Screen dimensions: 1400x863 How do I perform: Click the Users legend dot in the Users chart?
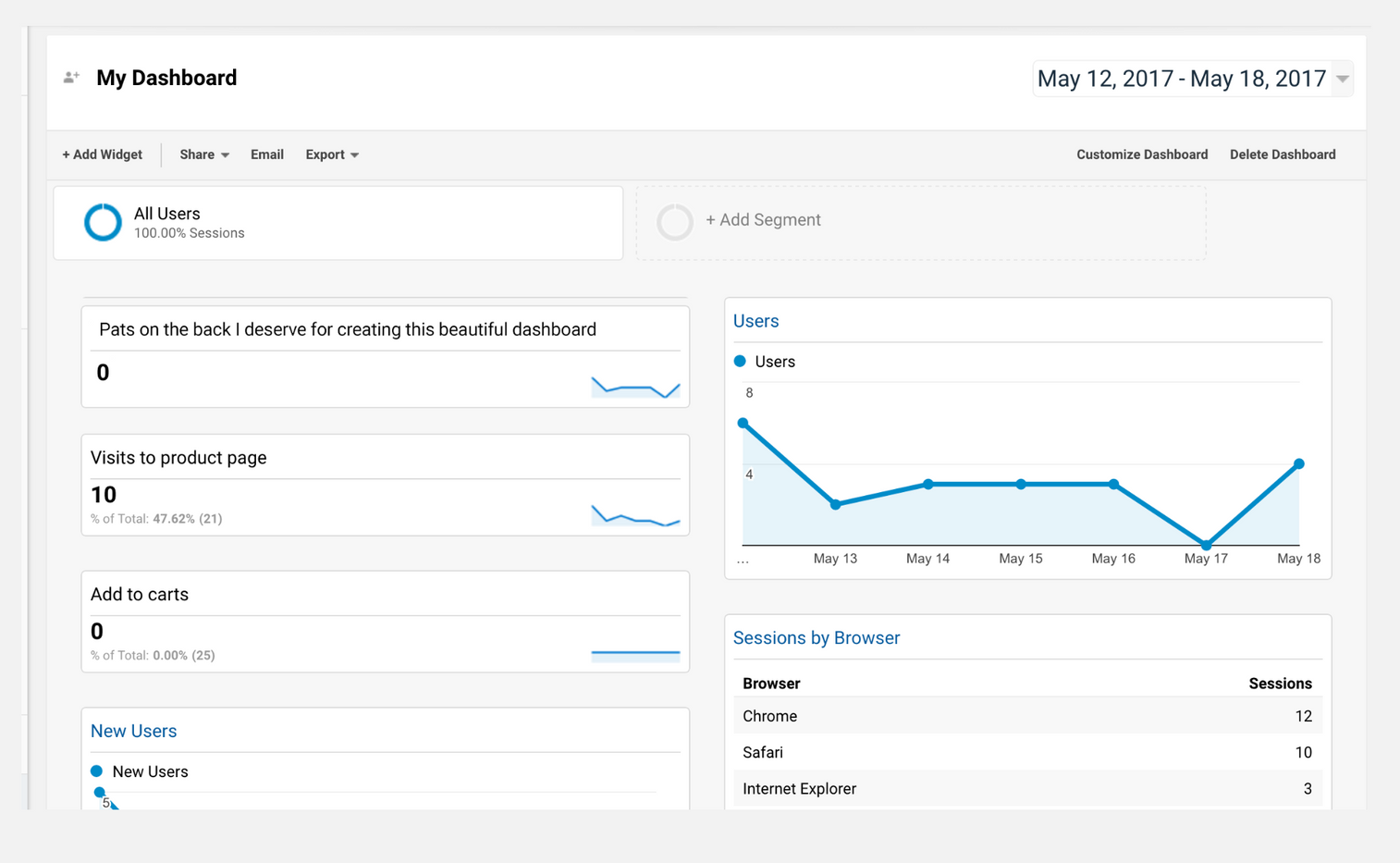point(740,362)
